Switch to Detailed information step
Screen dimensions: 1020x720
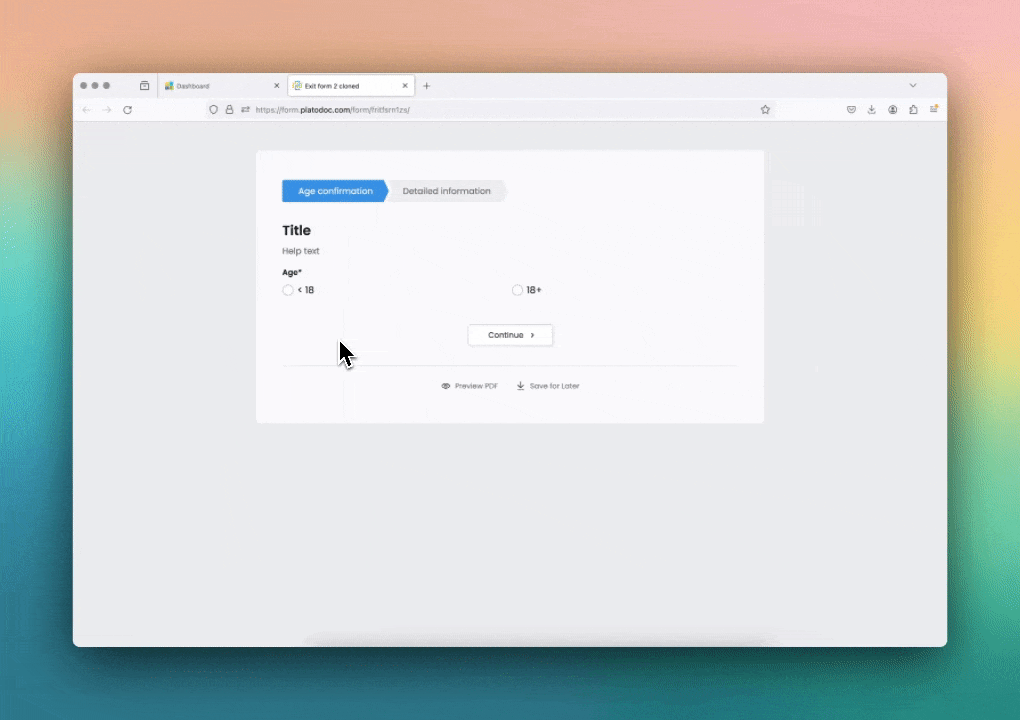446,191
